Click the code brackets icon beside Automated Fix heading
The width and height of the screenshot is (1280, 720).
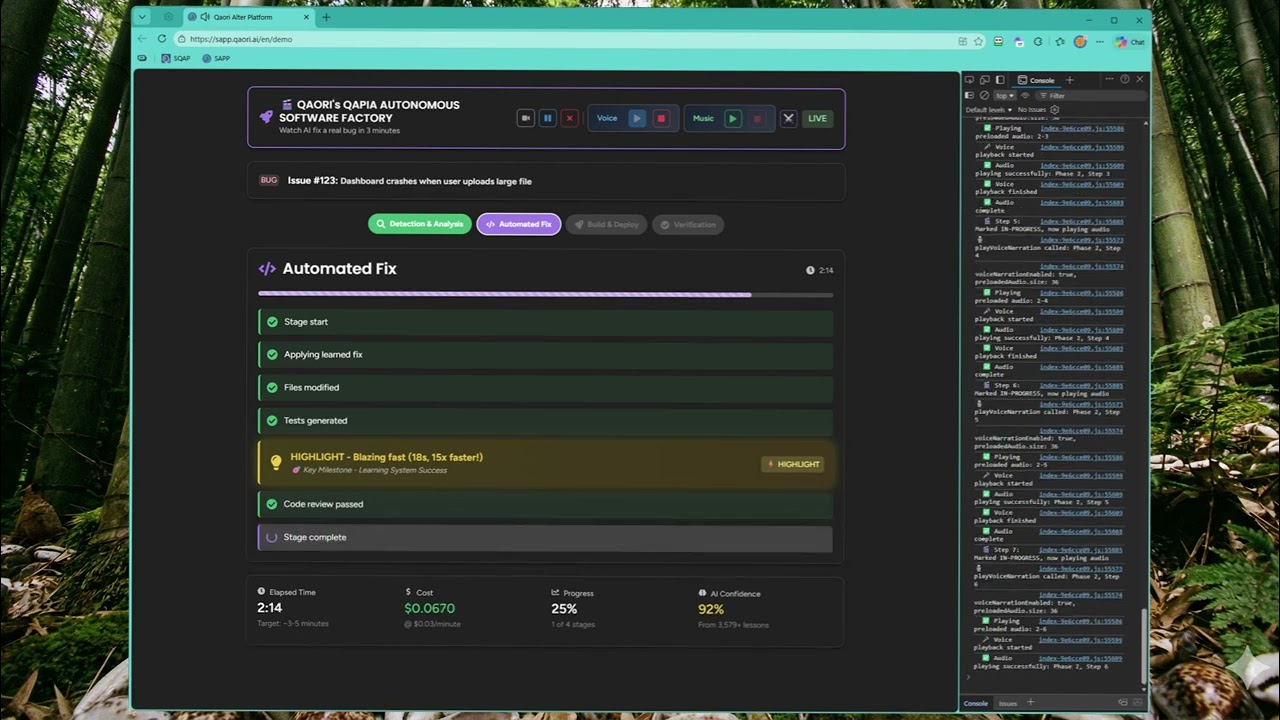point(267,268)
